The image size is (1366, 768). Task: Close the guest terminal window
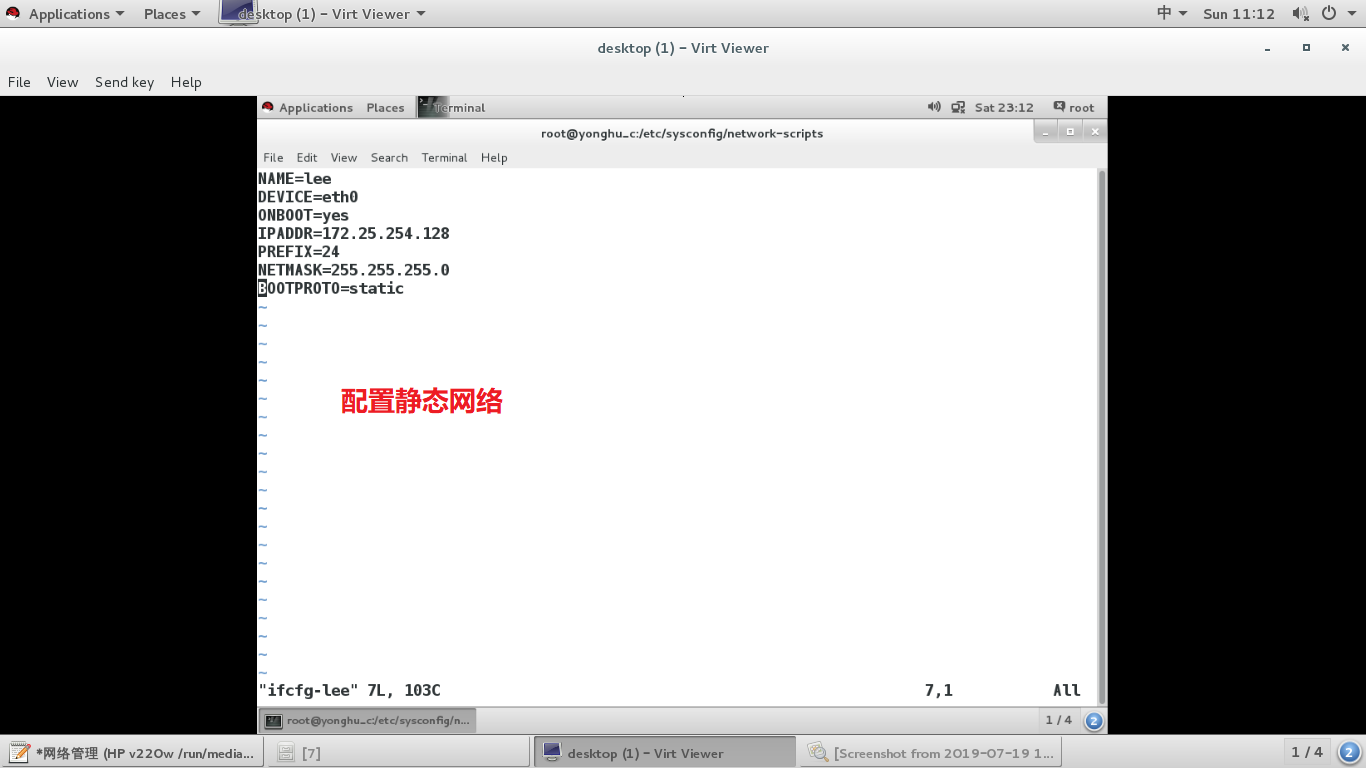(1095, 132)
